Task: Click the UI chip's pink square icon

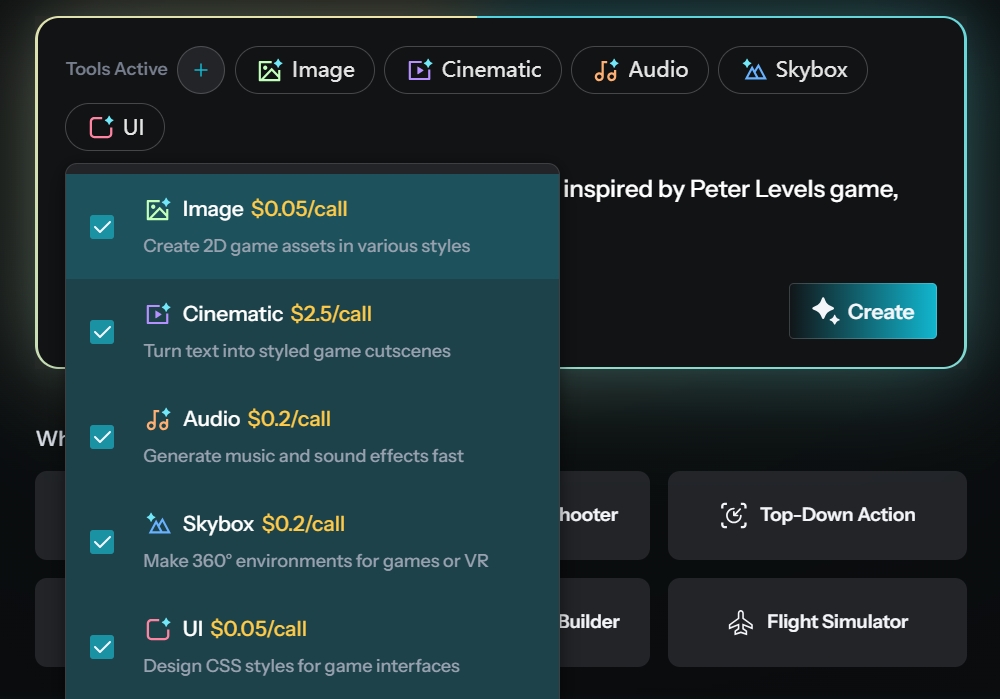Action: 101,128
